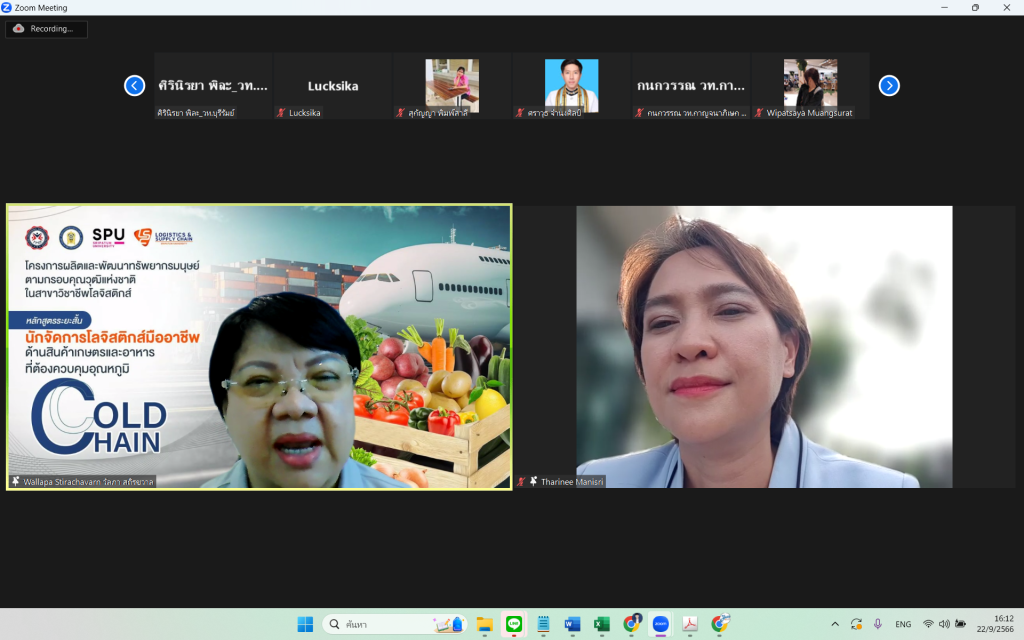Click the previous participants arrow in gallery strip

pos(135,86)
